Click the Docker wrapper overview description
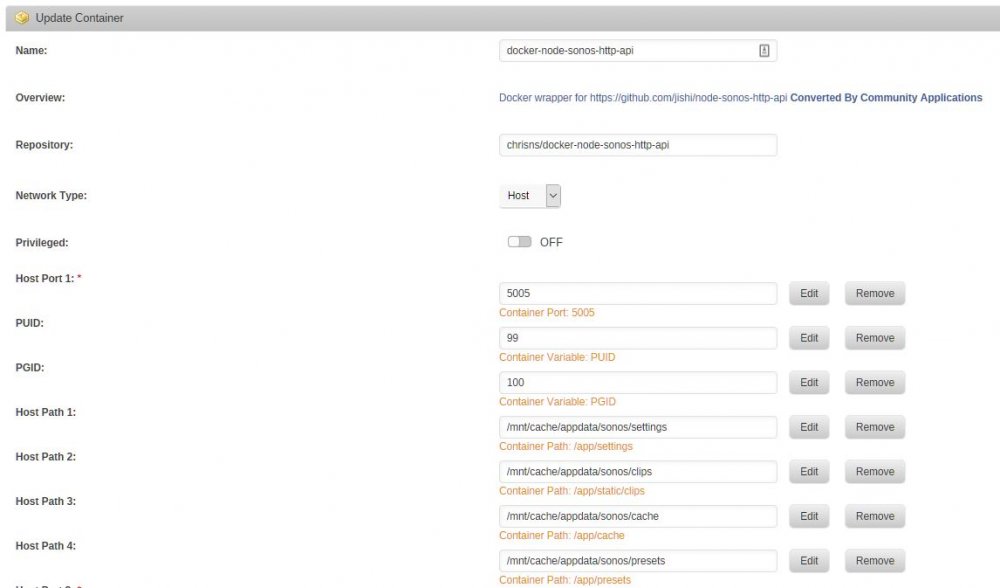Viewport: 1000px width, 588px height. [643, 98]
